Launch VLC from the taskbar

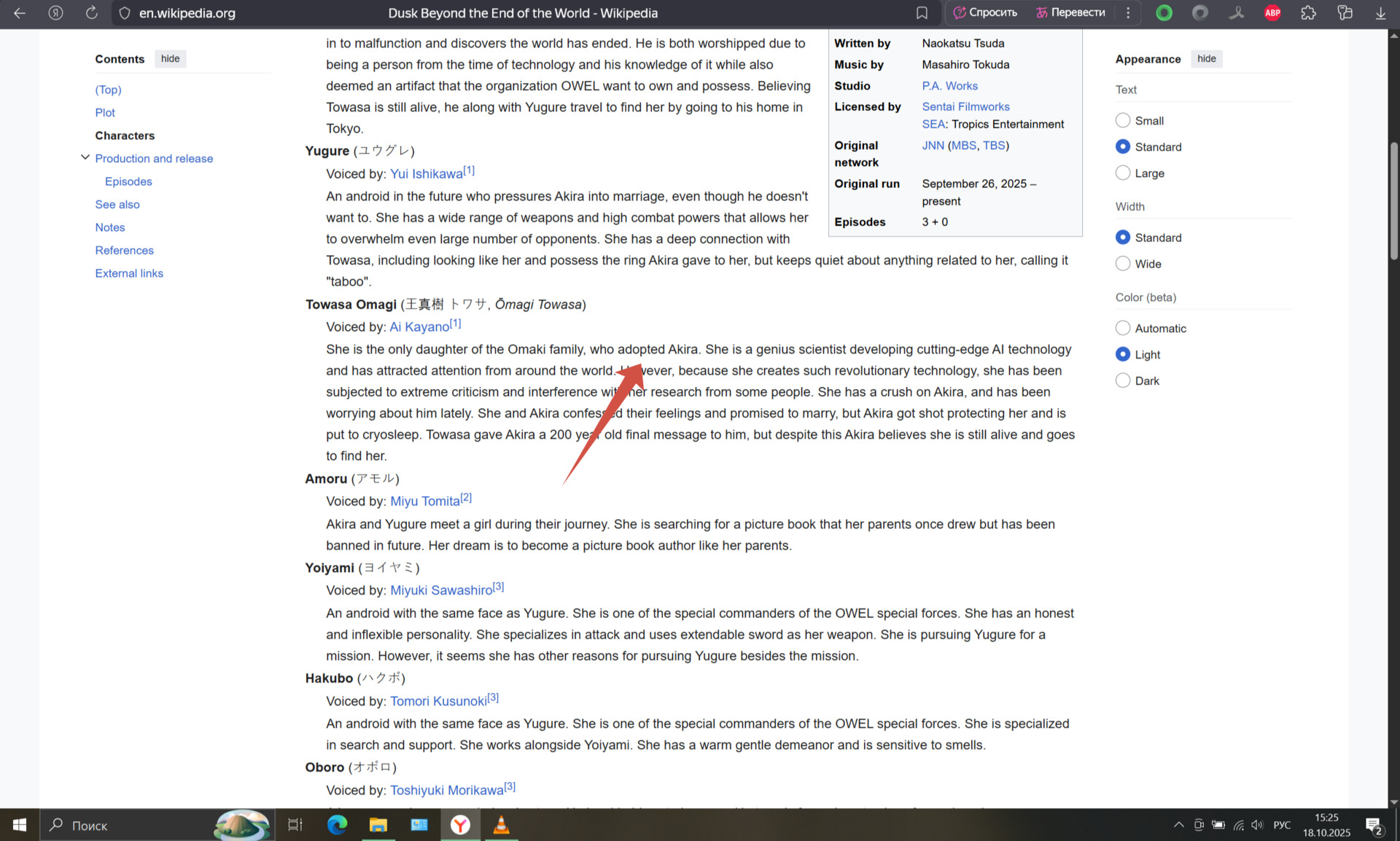pyautogui.click(x=501, y=825)
